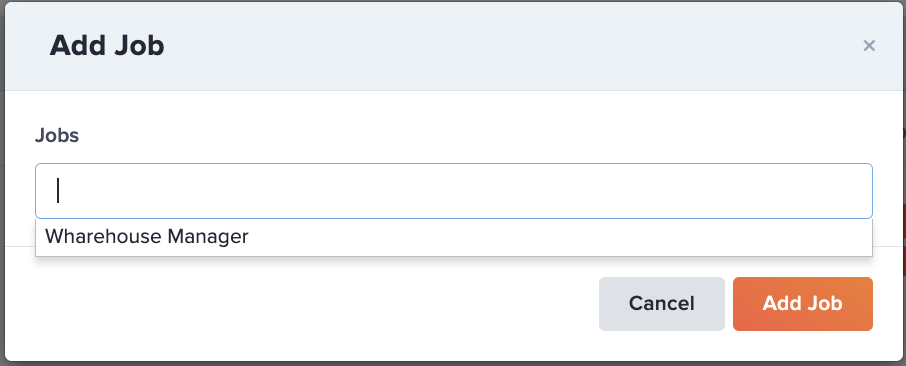The image size is (906, 366).
Task: Focus the Jobs search input field
Action: click(x=454, y=191)
